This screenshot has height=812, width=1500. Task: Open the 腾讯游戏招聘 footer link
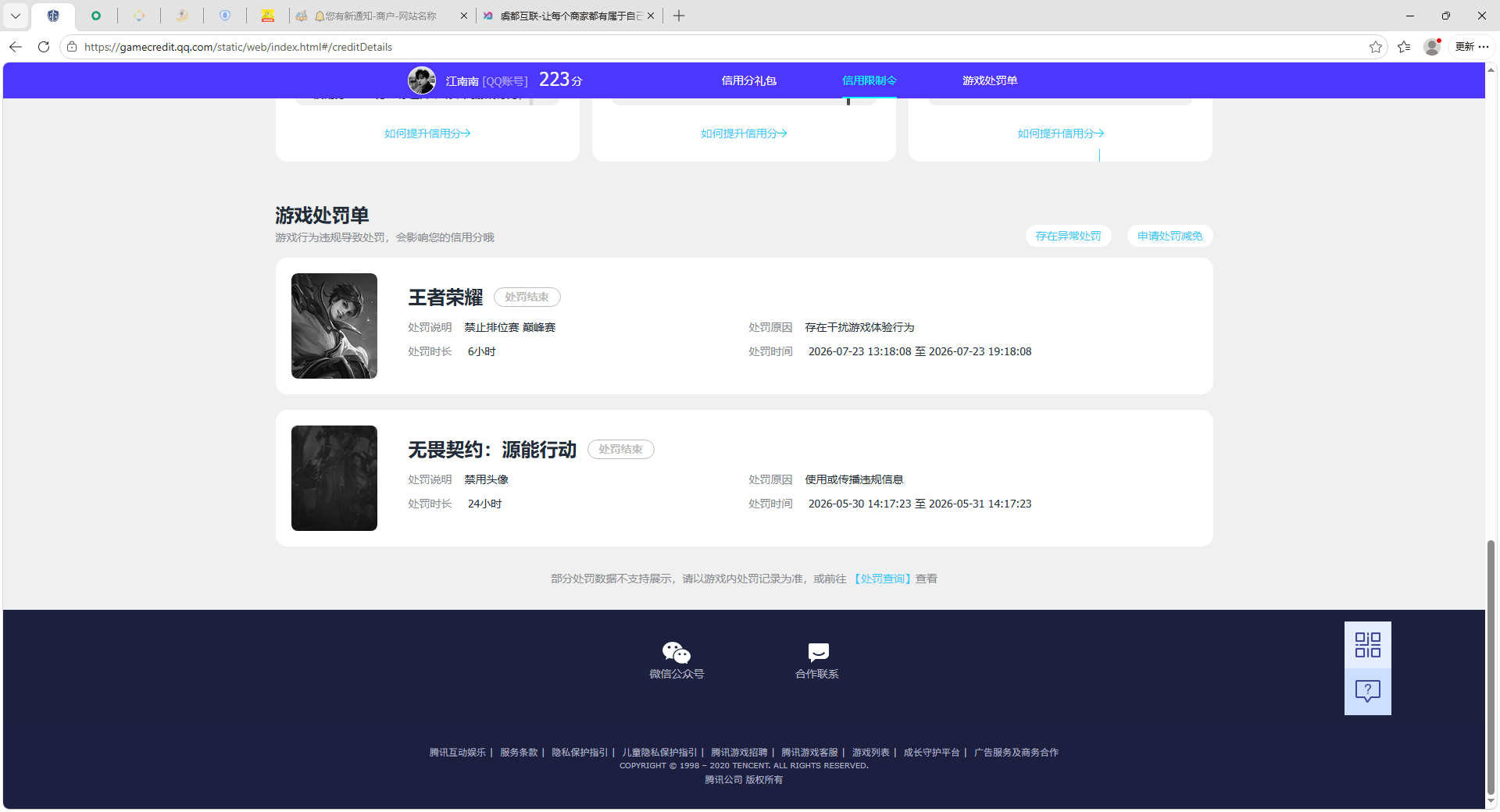click(739, 753)
